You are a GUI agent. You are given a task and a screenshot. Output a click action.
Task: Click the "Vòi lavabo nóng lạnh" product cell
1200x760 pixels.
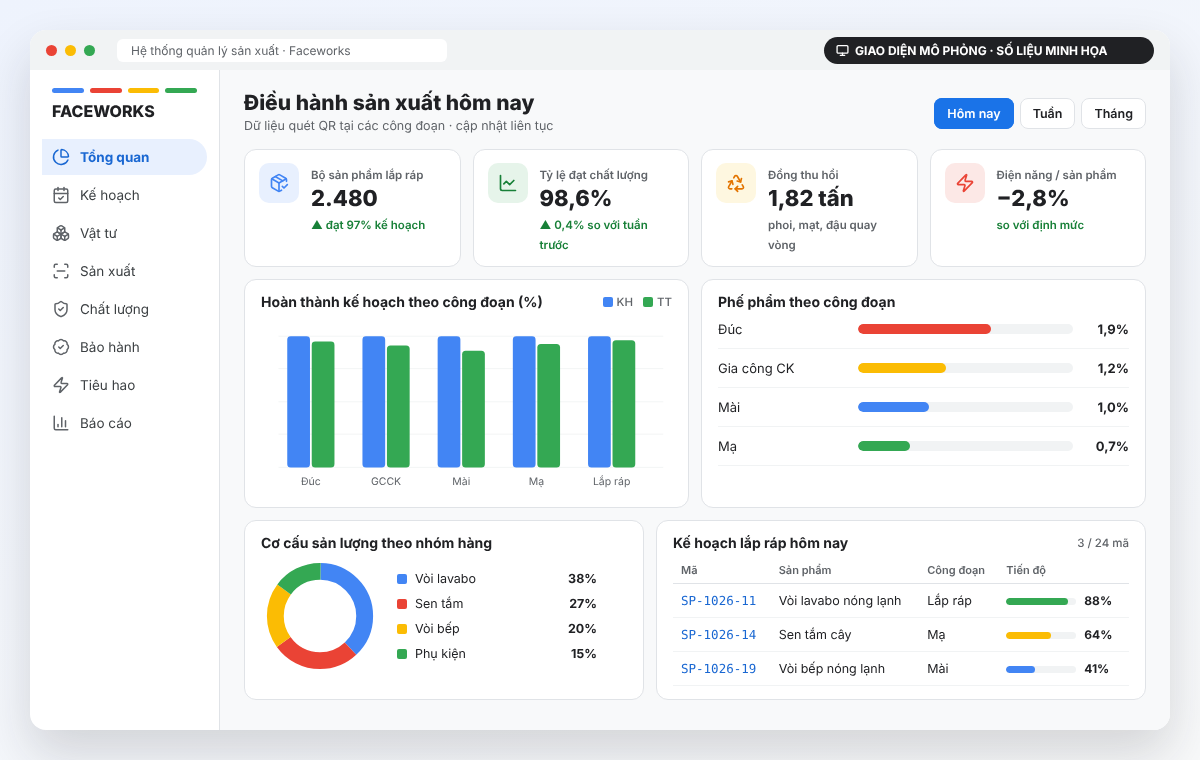click(840, 601)
